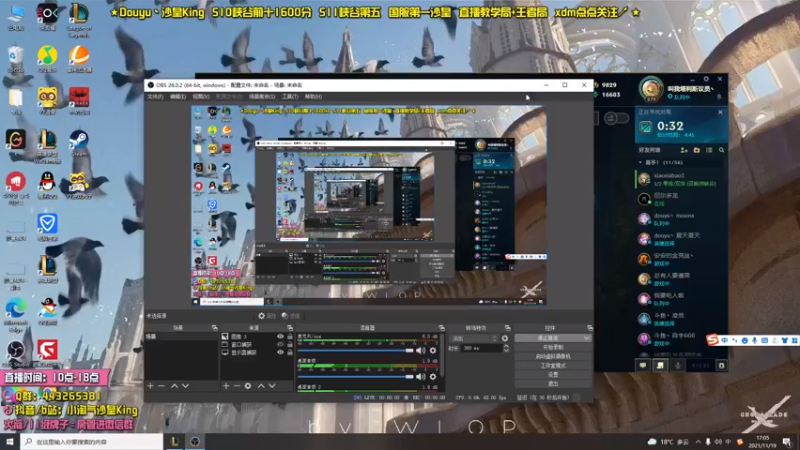Expand stop streaming button dropdown arrow
The height and width of the screenshot is (450, 800).
pyautogui.click(x=586, y=338)
